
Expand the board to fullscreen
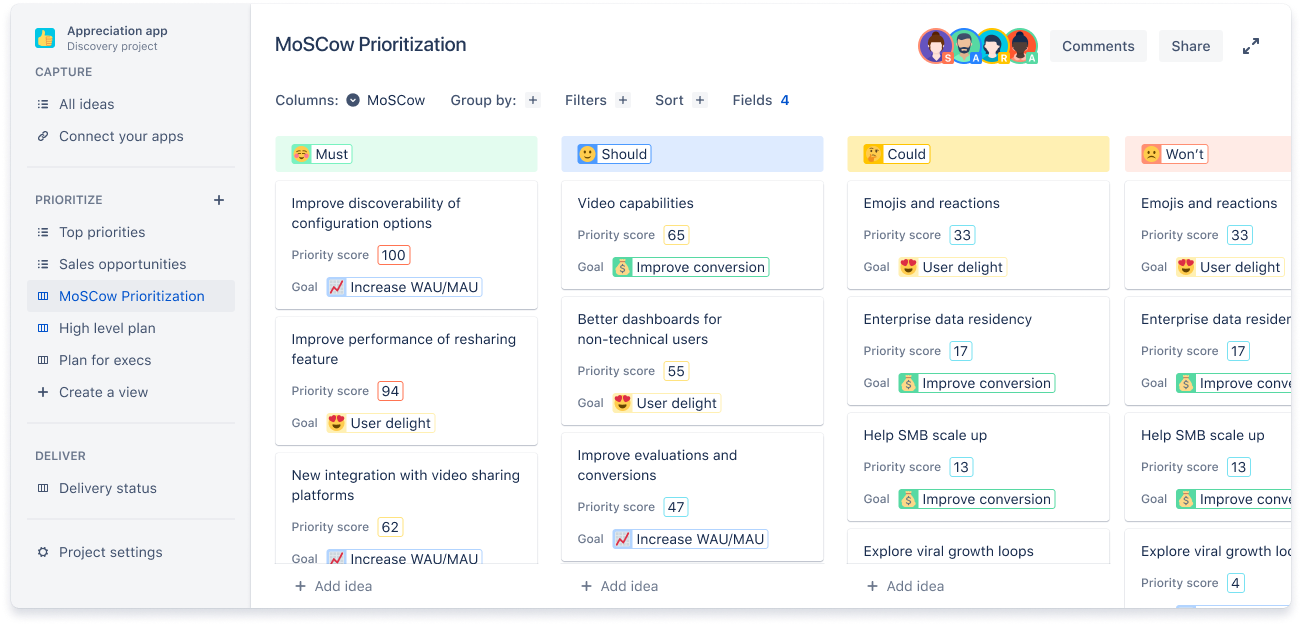[x=1251, y=45]
